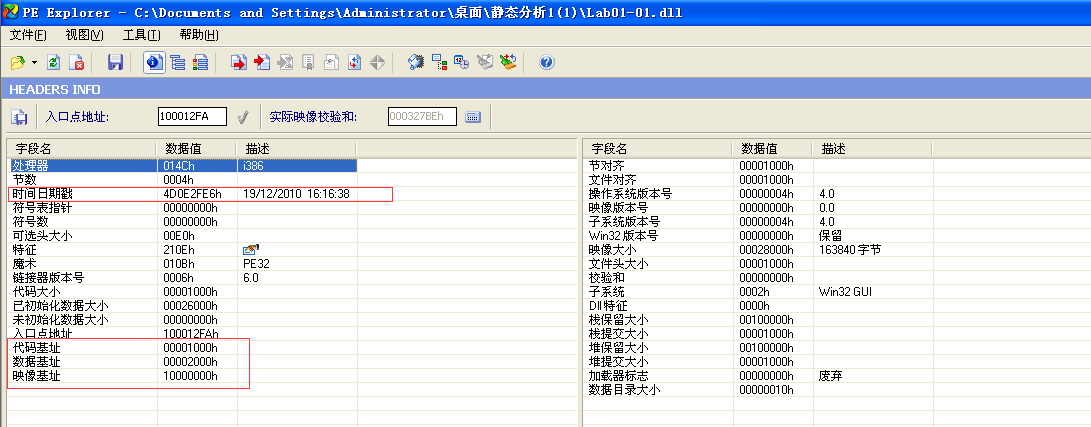Select the 时间日期戳 row
Viewport: 1091px width, 427px height.
[x=183, y=194]
